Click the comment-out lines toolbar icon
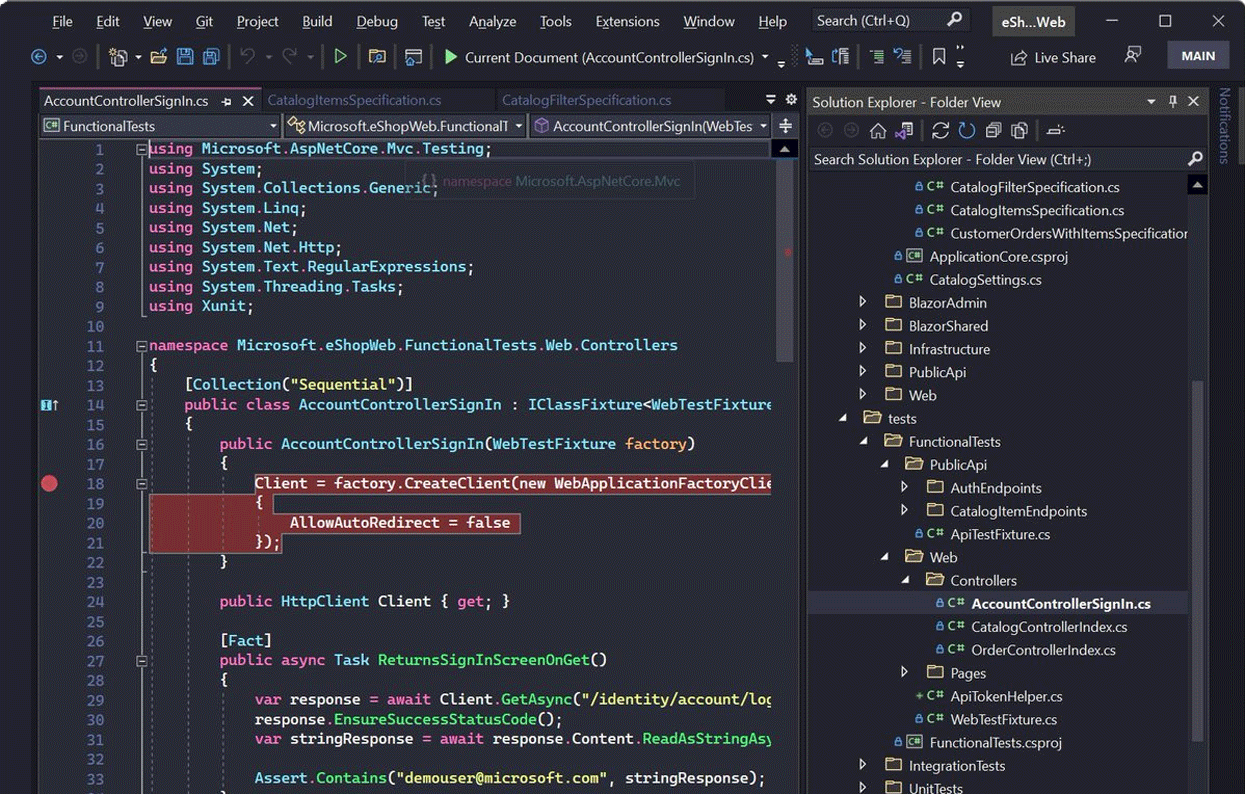Viewport: 1245px width, 794px height. click(x=877, y=57)
